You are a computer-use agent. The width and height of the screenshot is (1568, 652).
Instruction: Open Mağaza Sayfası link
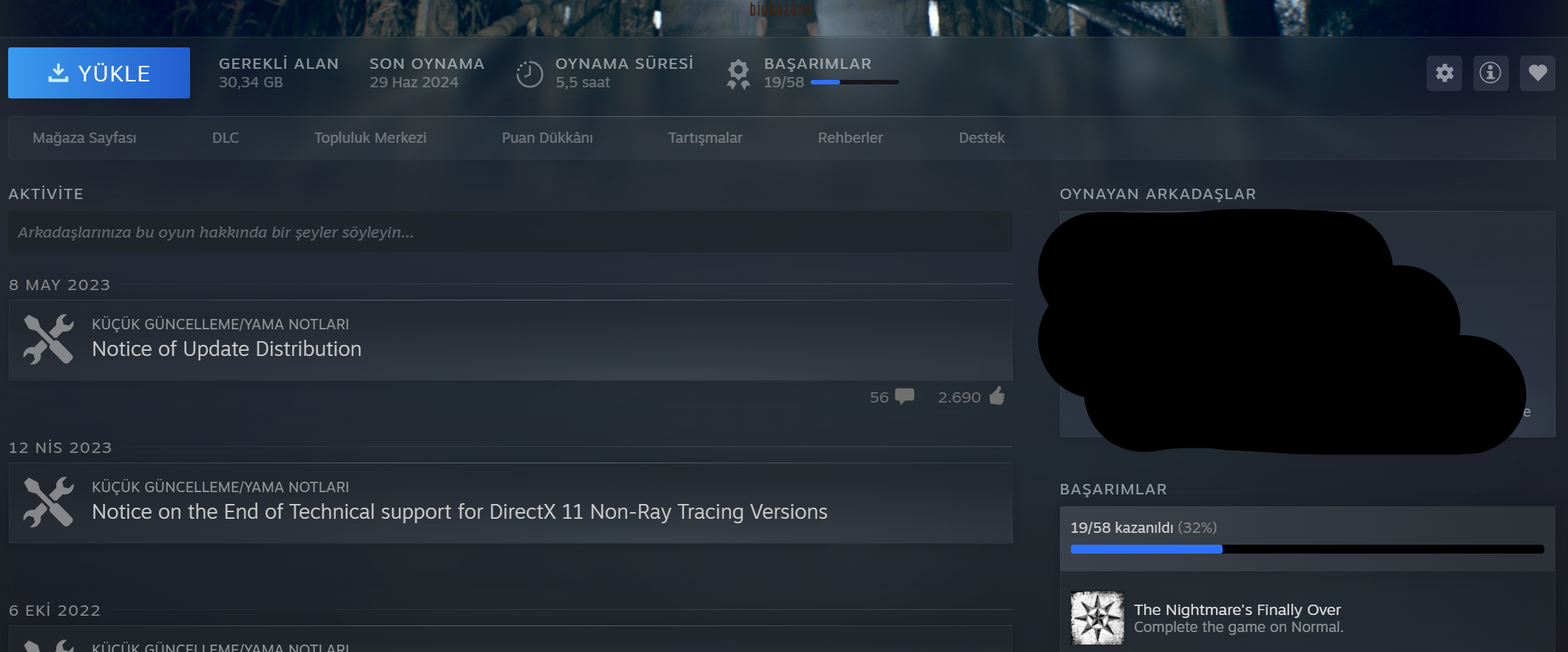[84, 138]
